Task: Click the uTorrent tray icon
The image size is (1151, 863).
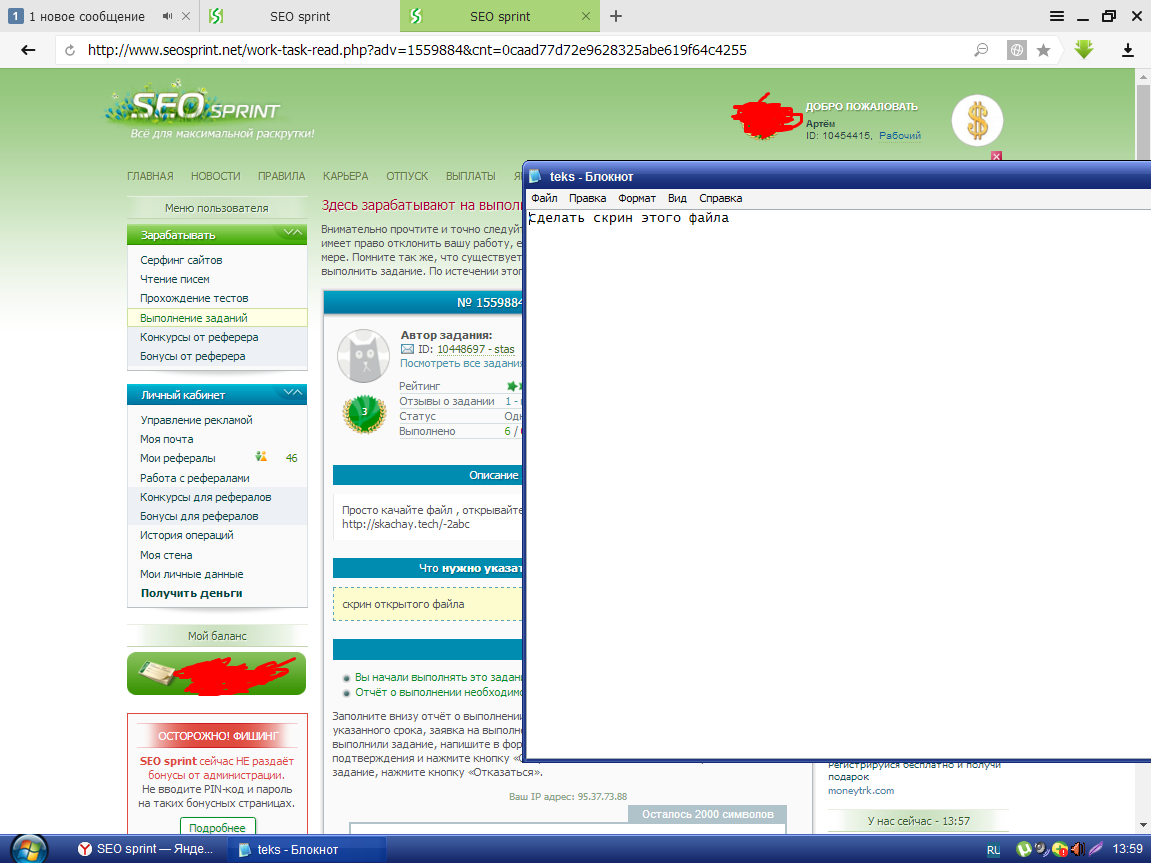Action: [1023, 849]
